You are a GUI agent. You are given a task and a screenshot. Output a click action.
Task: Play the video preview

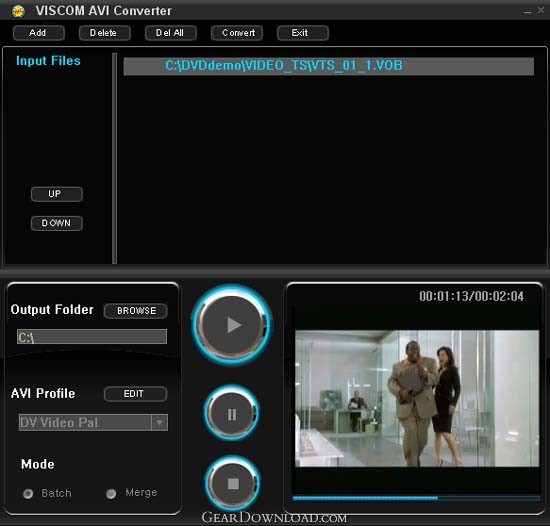point(232,325)
